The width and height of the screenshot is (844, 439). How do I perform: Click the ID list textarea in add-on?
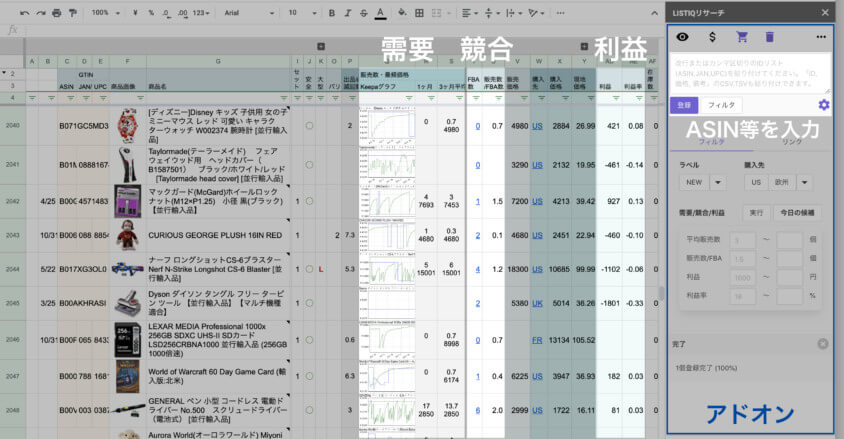(x=750, y=74)
